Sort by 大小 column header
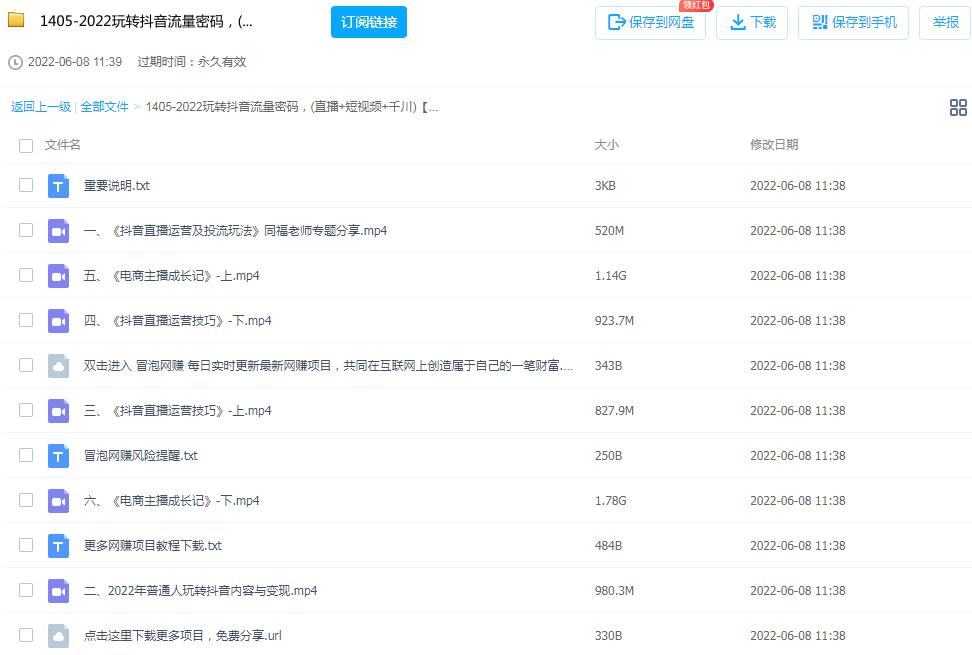 pos(606,145)
